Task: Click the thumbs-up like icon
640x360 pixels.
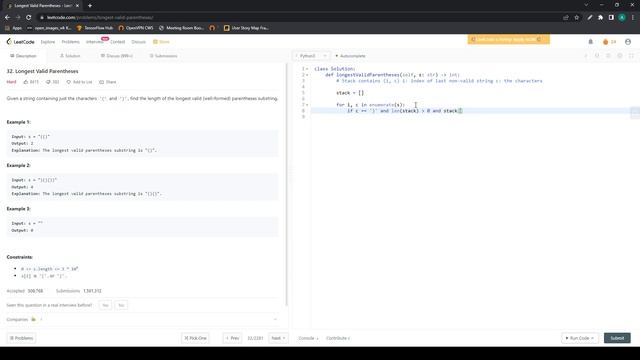Action: pos(26,82)
